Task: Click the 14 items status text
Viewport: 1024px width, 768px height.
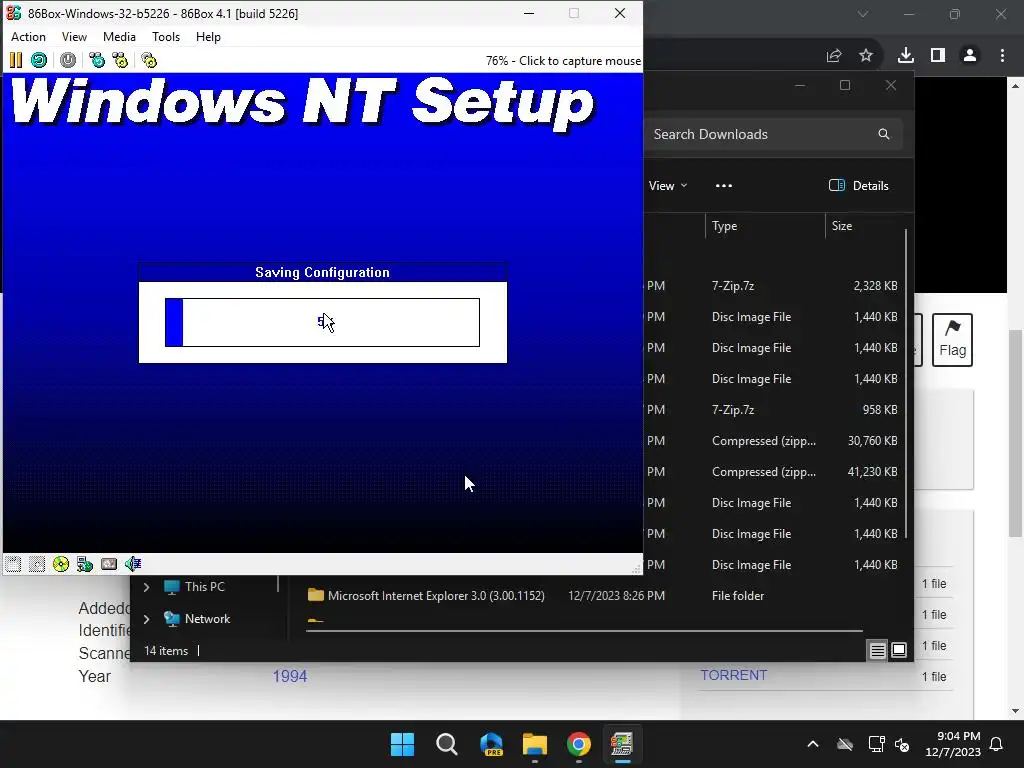Action: tap(166, 650)
